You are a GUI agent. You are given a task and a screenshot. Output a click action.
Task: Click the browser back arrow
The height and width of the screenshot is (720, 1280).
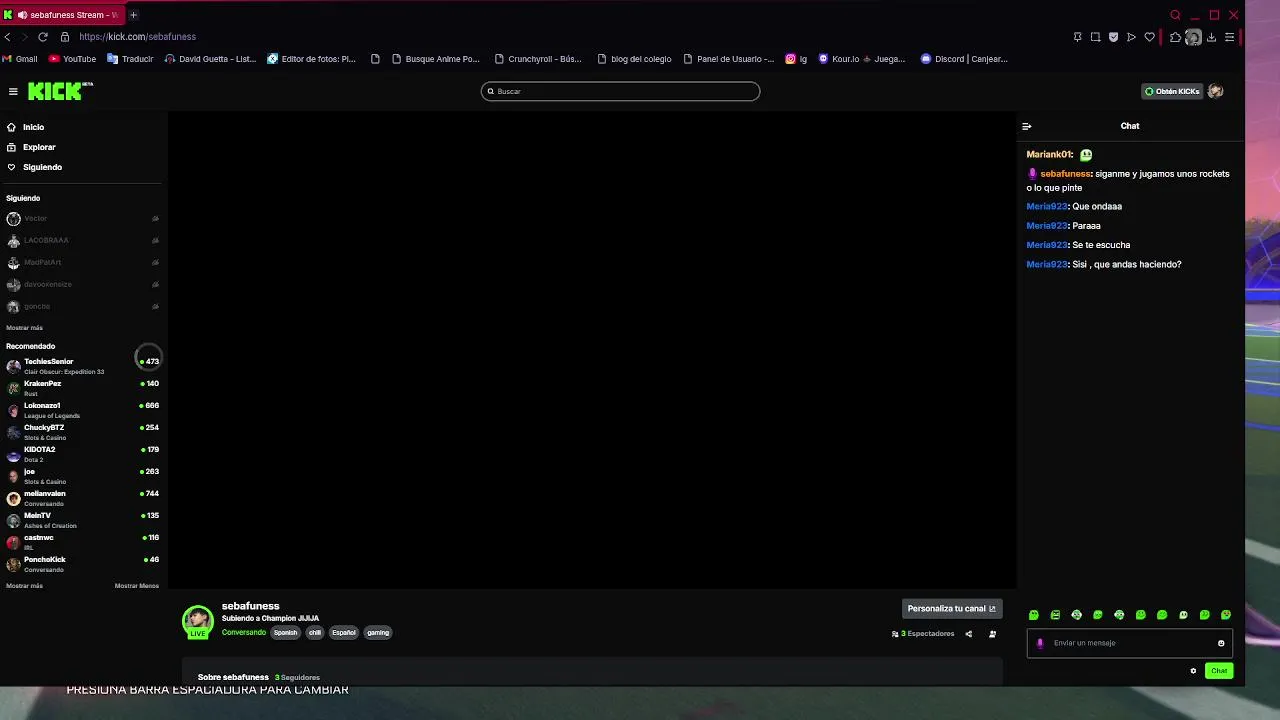[x=8, y=37]
